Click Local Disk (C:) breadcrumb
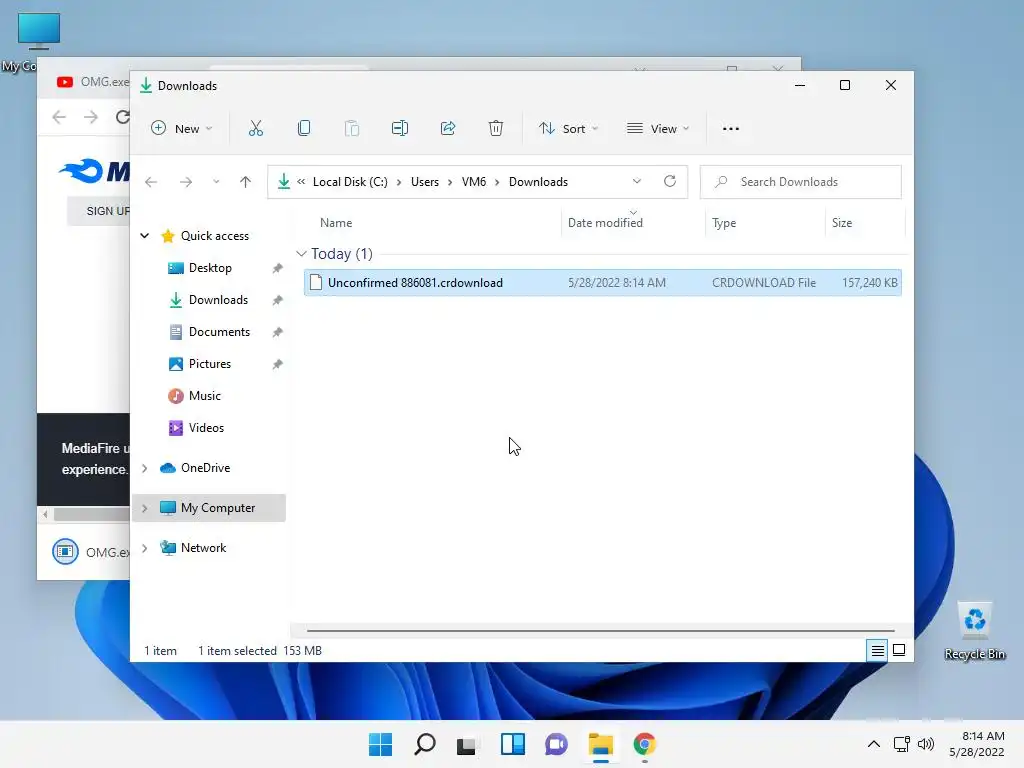1024x768 pixels. point(350,182)
